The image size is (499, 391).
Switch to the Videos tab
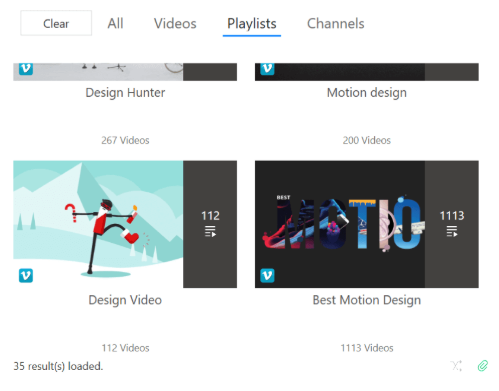[x=175, y=23]
